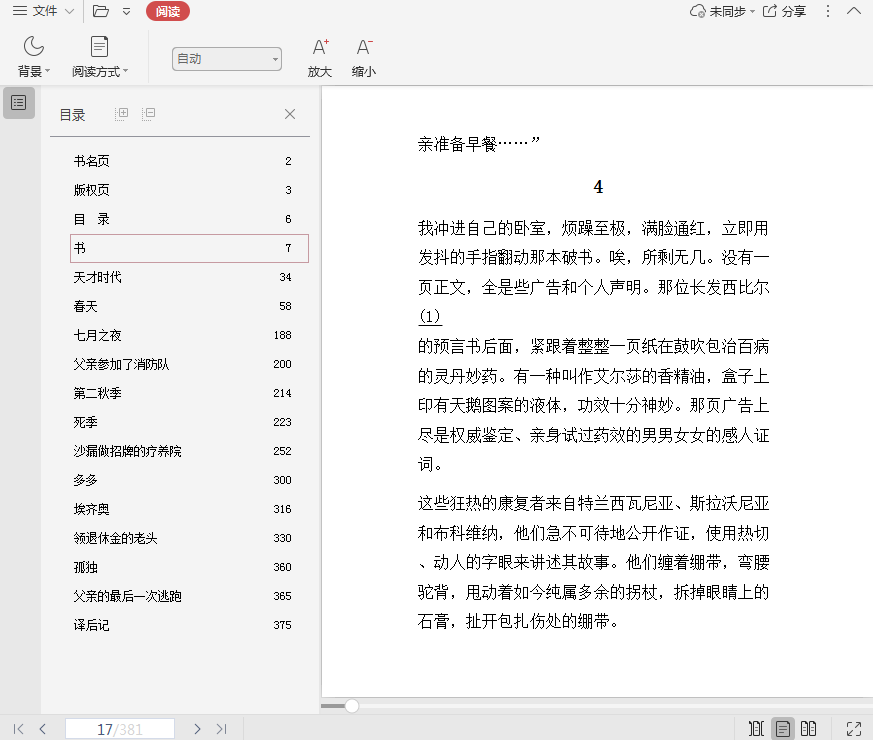Switch to two-page side-by-side view
This screenshot has width=873, height=740.
(809, 729)
